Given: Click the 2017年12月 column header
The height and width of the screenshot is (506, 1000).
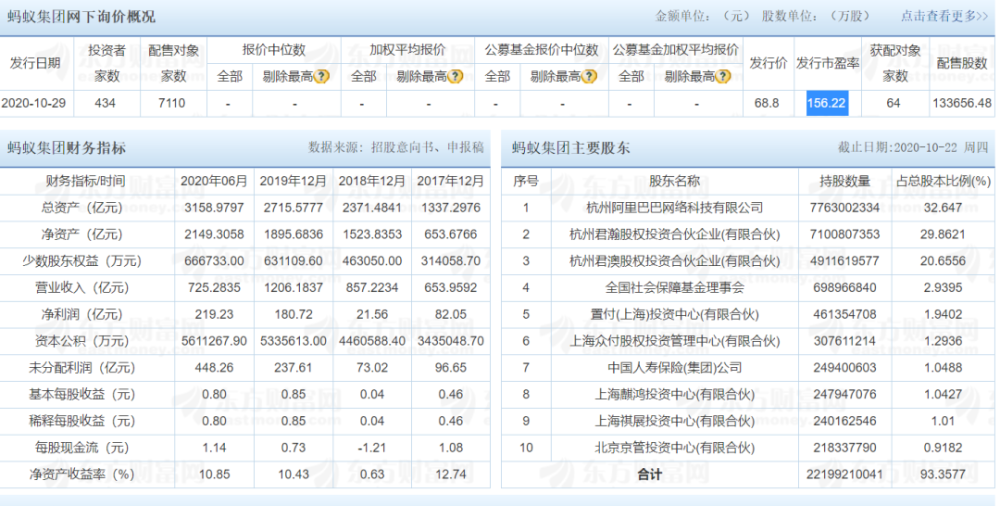Looking at the screenshot, I should tap(450, 181).
